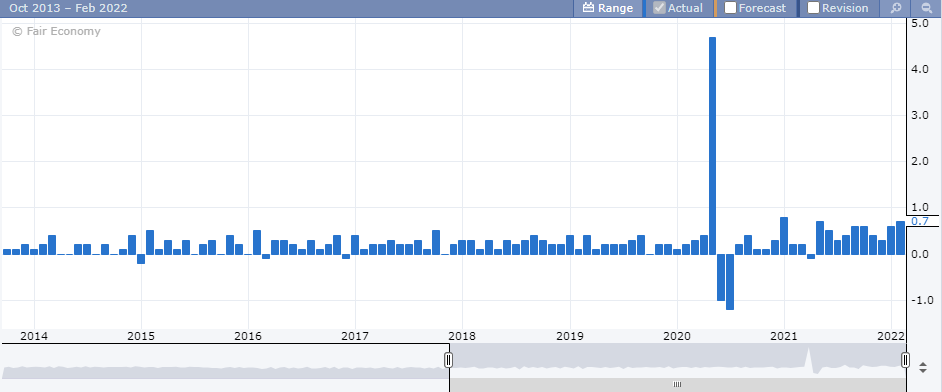
Task: Click the 2014 year axis label
Action: [x=34, y=336]
